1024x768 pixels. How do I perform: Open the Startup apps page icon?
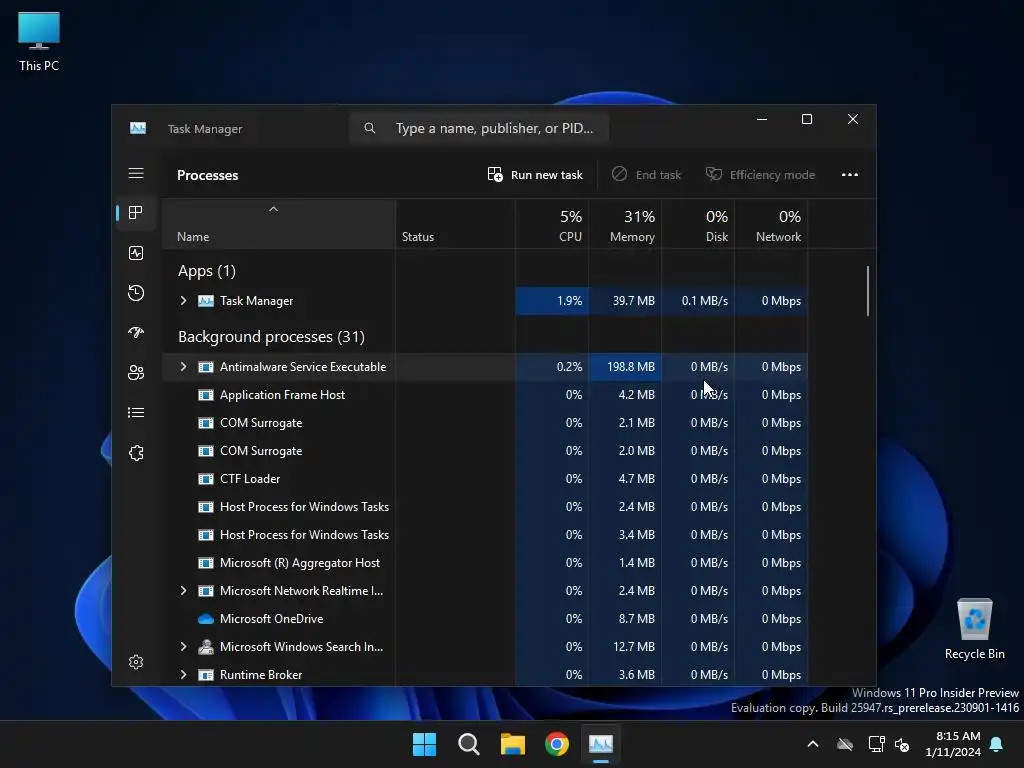[x=136, y=332]
